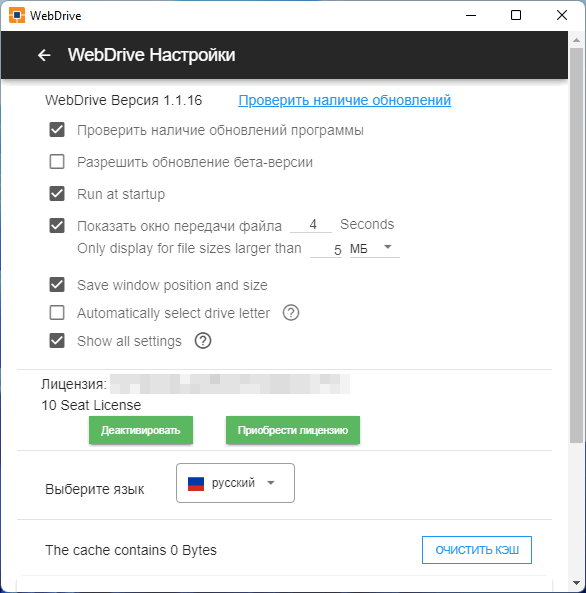The height and width of the screenshot is (593, 586).
Task: Go back using the header arrow
Action: click(44, 55)
